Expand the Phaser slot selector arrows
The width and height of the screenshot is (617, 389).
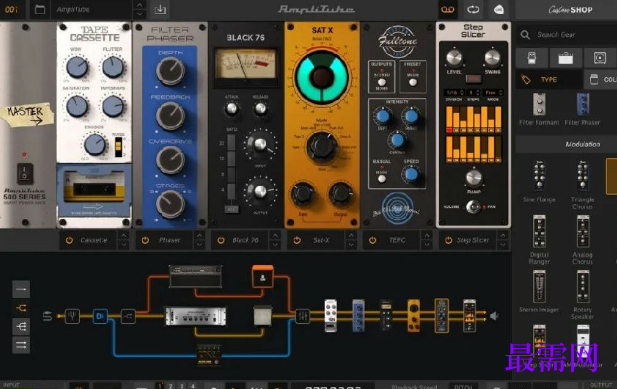point(200,240)
